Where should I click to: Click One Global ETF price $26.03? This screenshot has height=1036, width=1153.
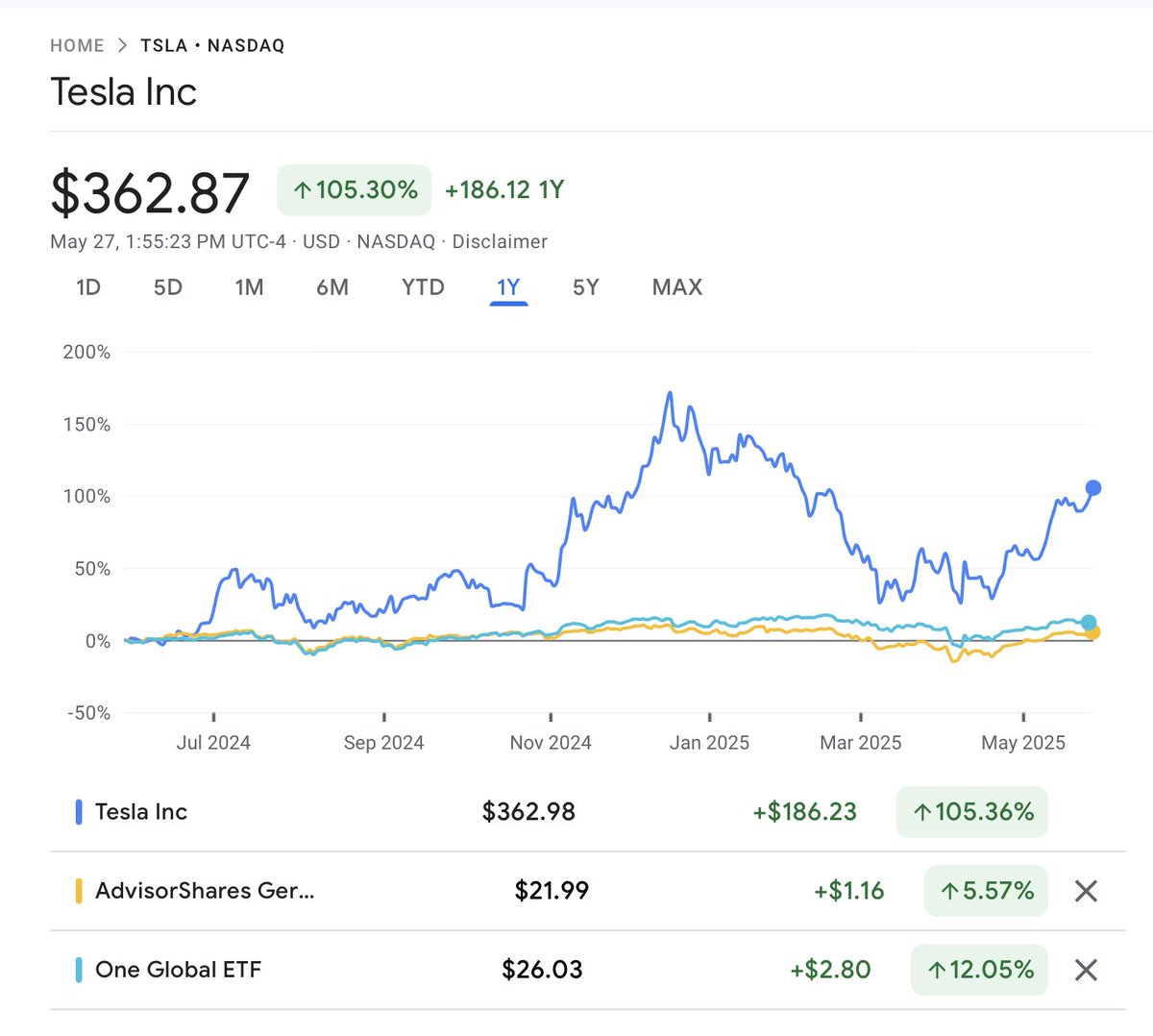coord(542,970)
